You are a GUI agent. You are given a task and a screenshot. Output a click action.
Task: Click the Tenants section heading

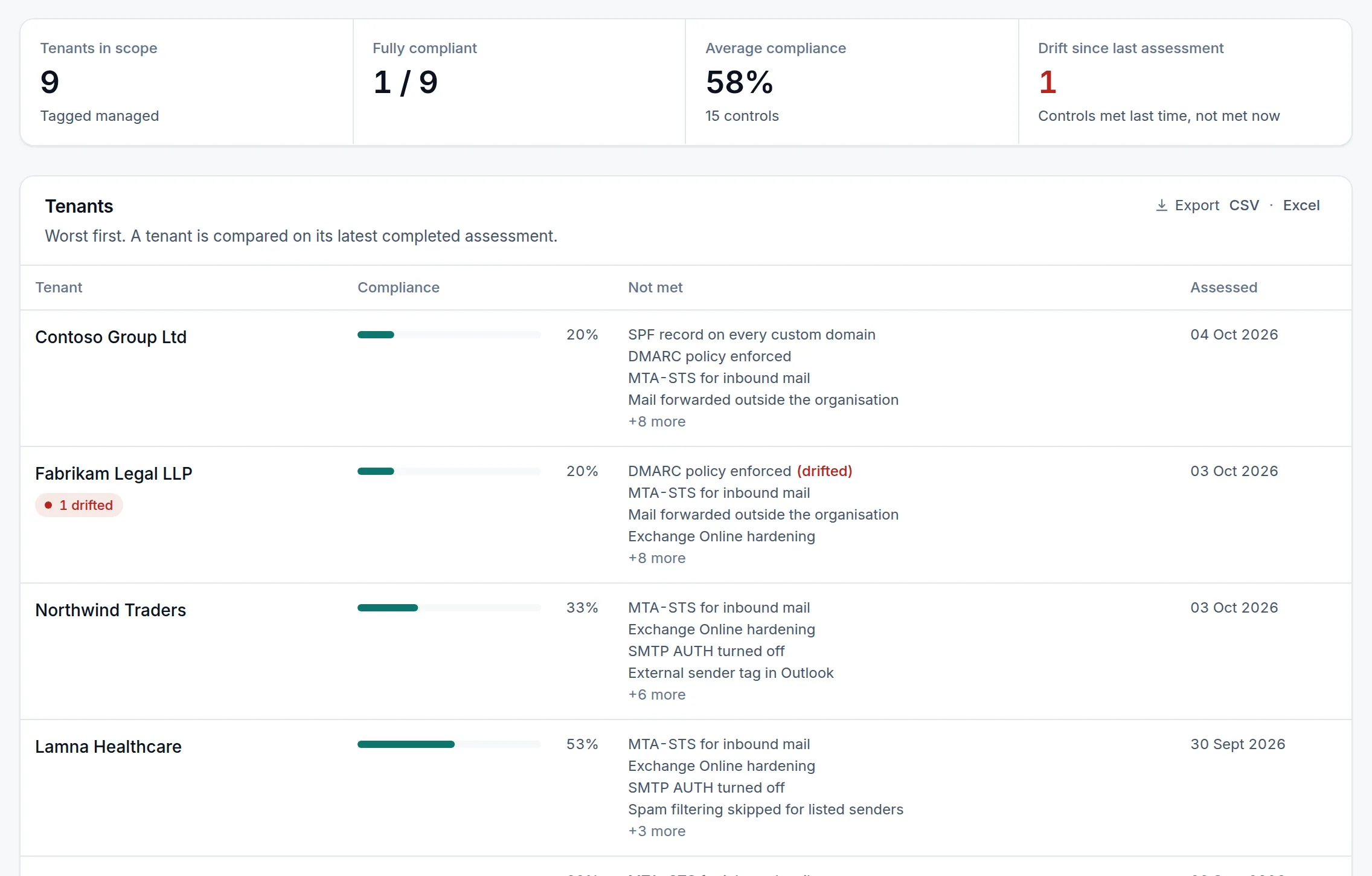pos(79,207)
